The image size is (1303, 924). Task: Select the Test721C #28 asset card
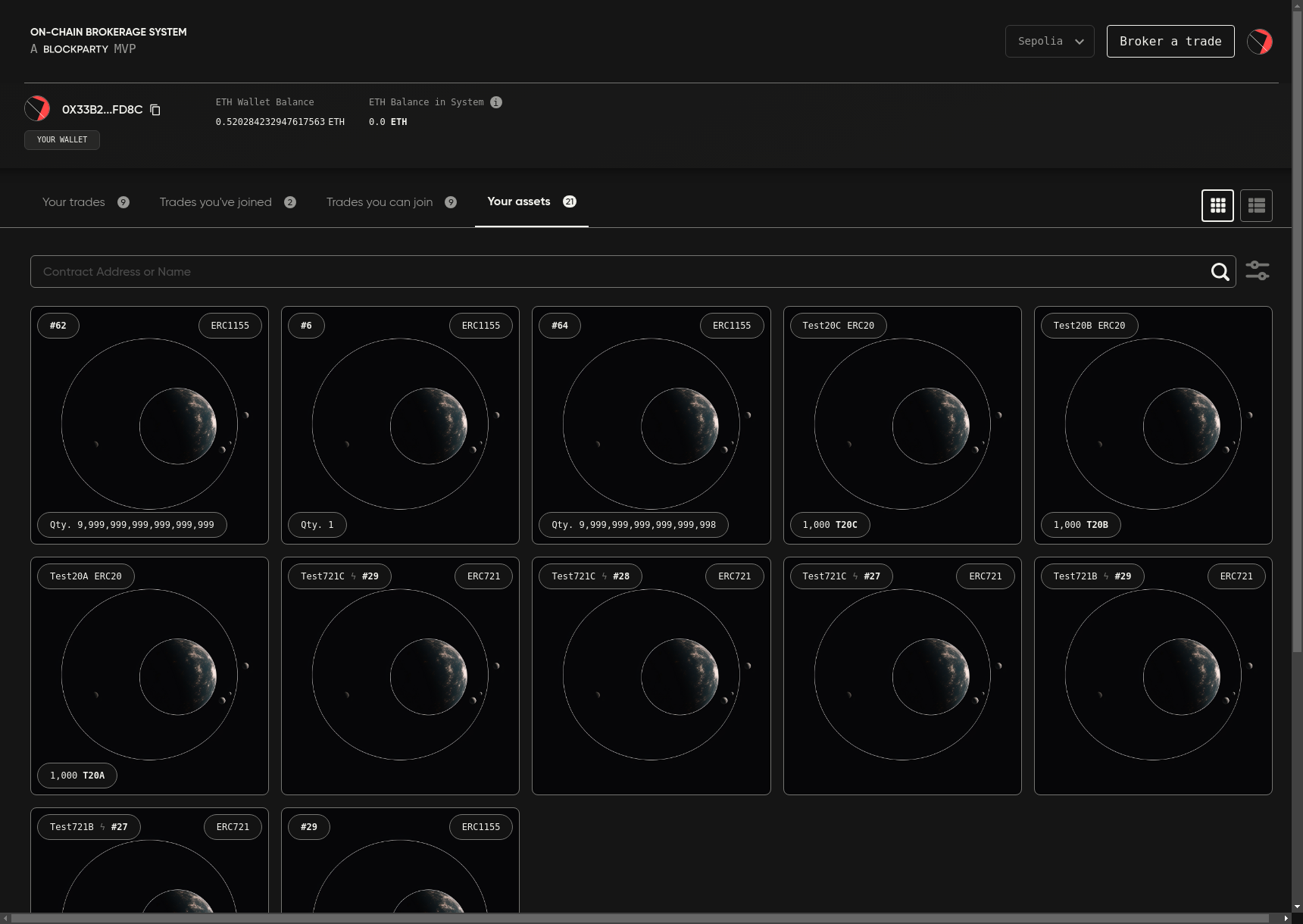pyautogui.click(x=651, y=676)
